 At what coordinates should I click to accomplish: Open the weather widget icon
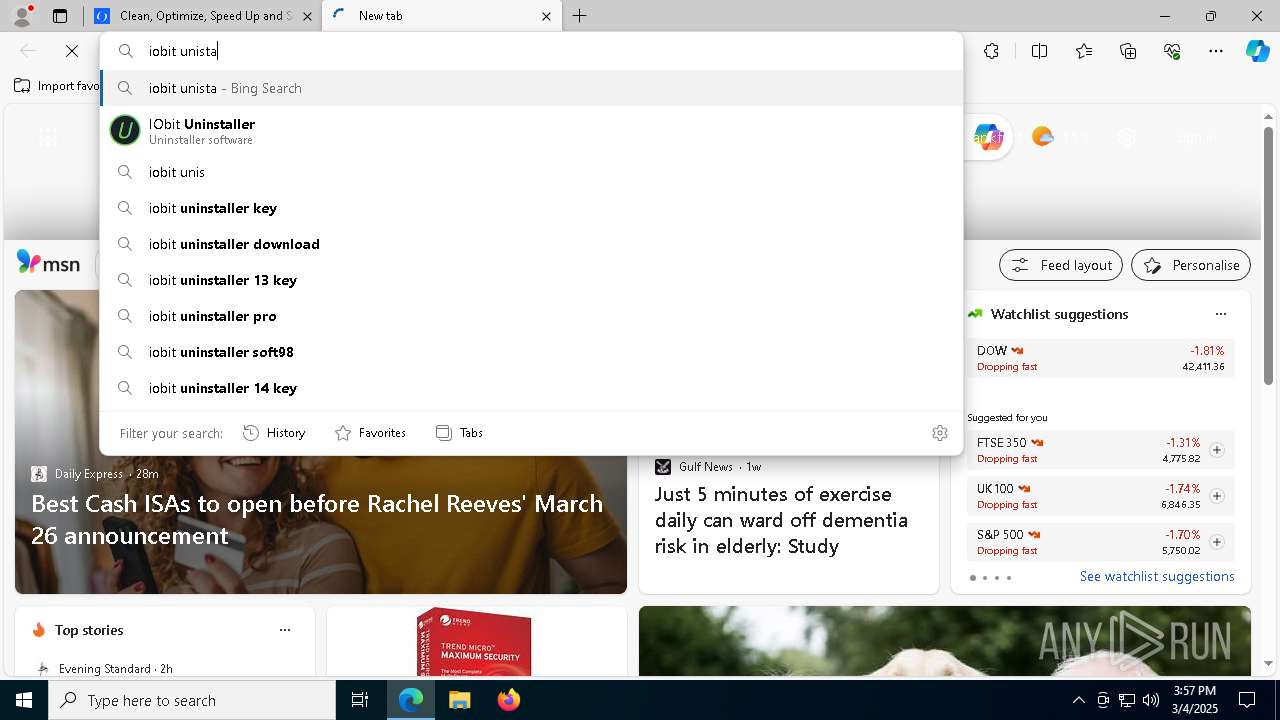(1043, 137)
